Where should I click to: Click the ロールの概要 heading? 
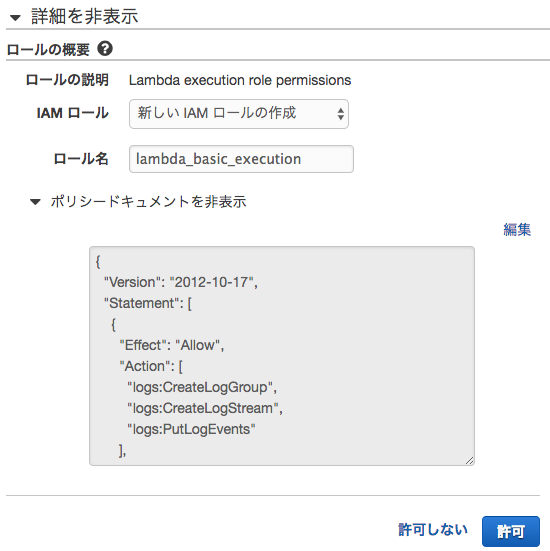coord(48,49)
